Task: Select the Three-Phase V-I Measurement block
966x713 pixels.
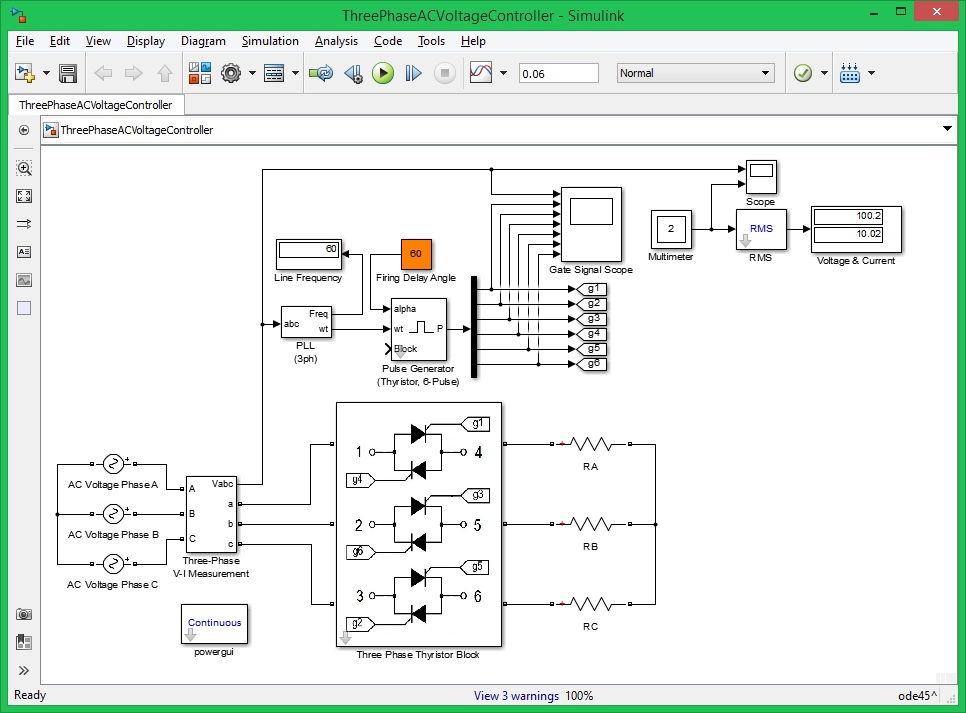Action: click(211, 515)
